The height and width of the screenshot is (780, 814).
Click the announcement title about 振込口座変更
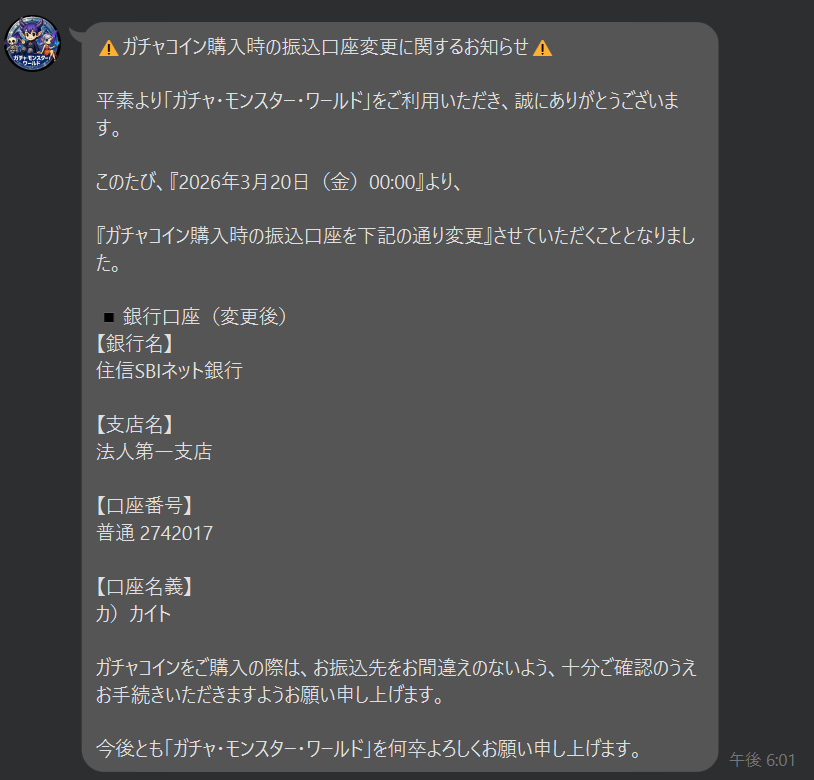pos(325,47)
